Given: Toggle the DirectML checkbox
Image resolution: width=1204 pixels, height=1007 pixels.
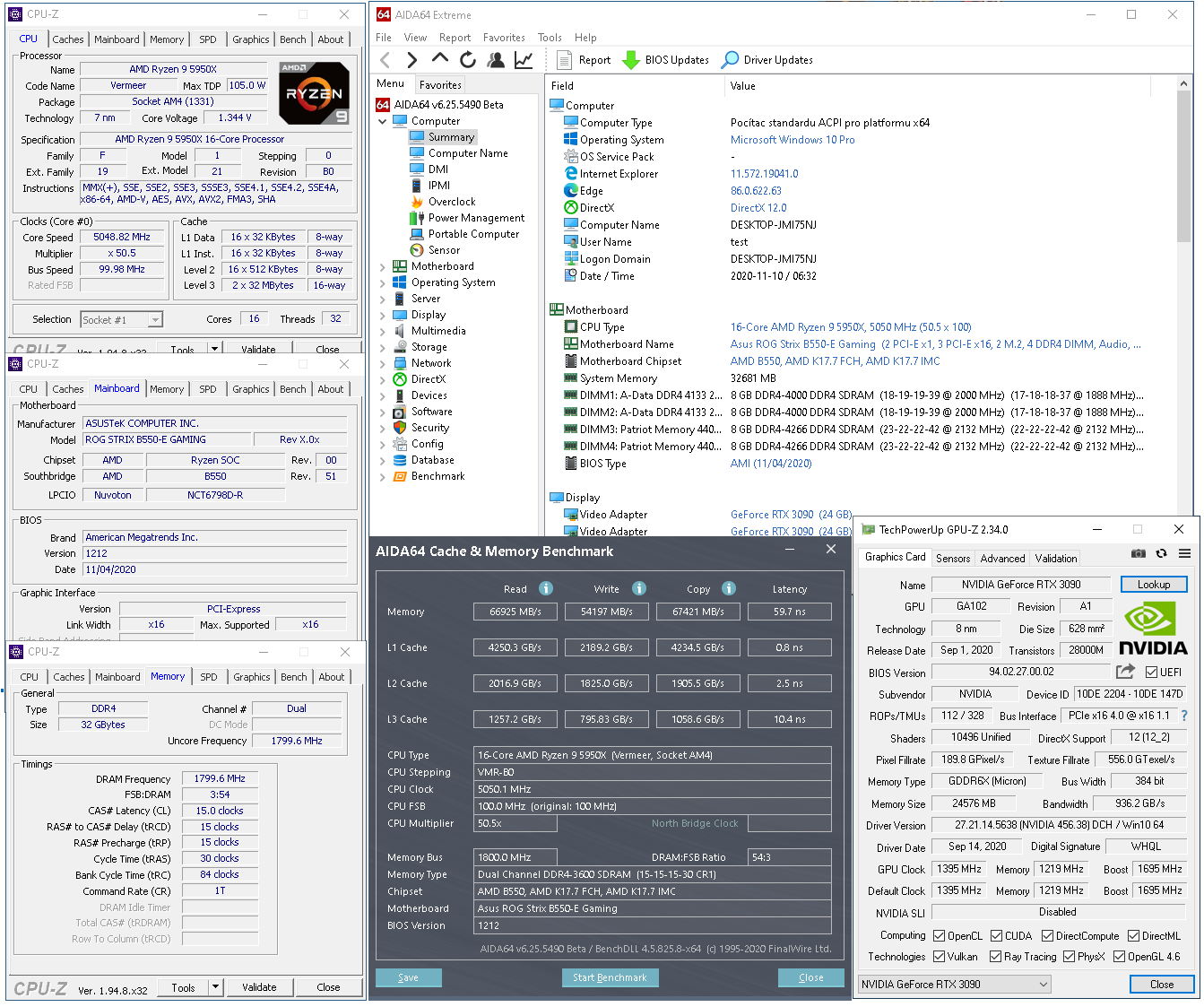Looking at the screenshot, I should pyautogui.click(x=1134, y=936).
